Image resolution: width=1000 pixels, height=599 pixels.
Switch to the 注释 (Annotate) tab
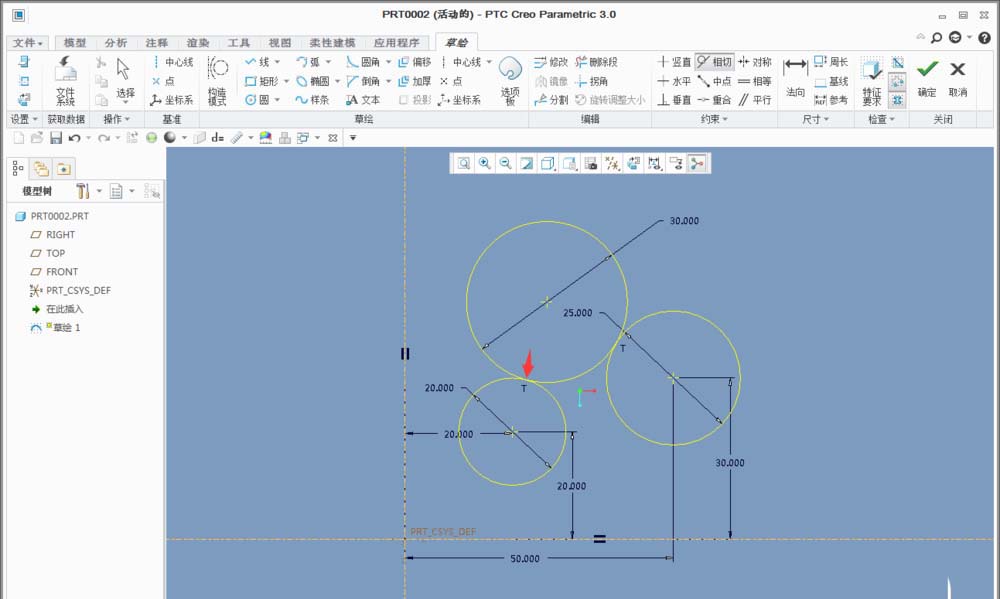(x=156, y=43)
